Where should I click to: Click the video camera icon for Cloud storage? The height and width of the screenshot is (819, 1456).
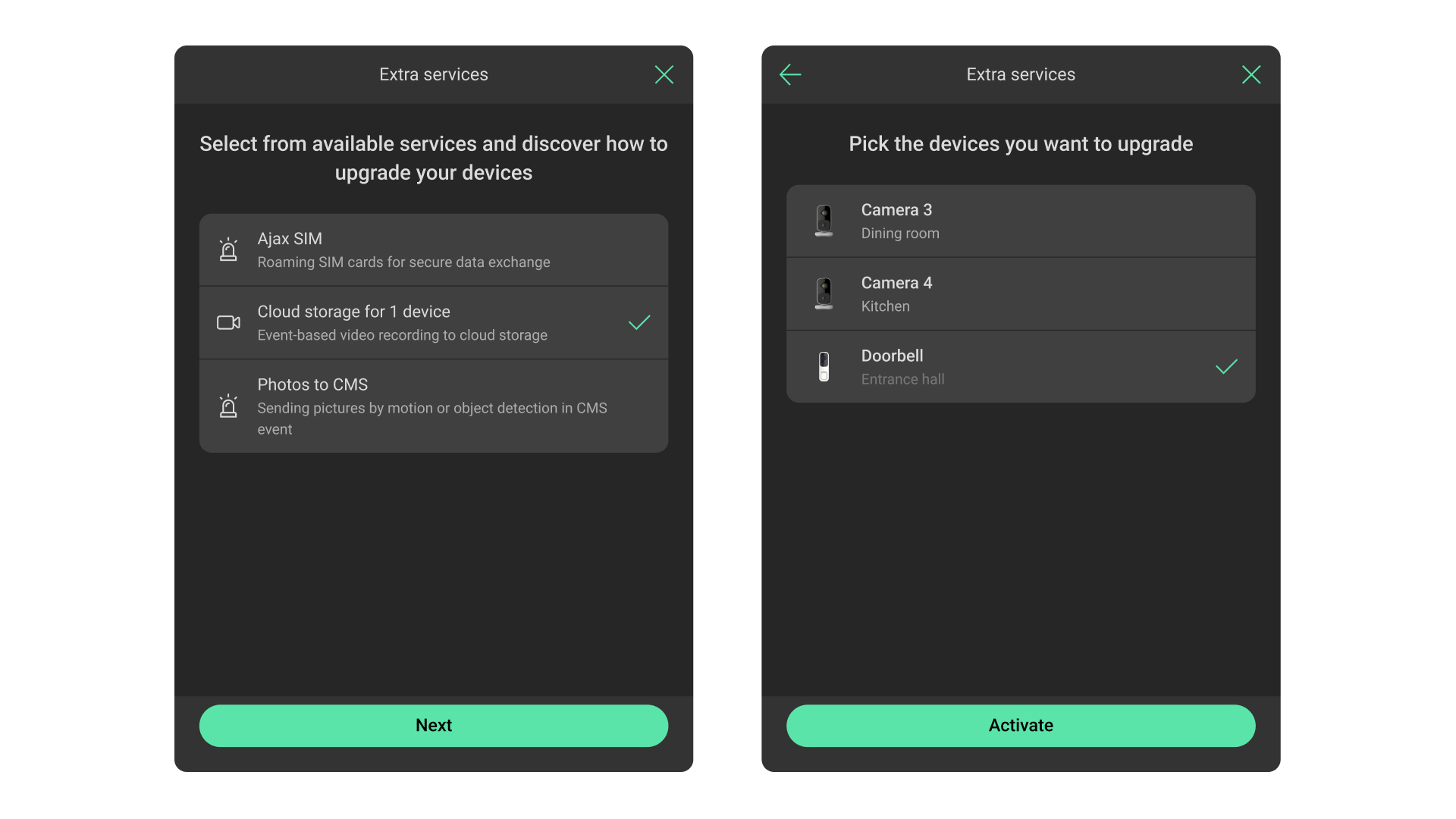[228, 322]
